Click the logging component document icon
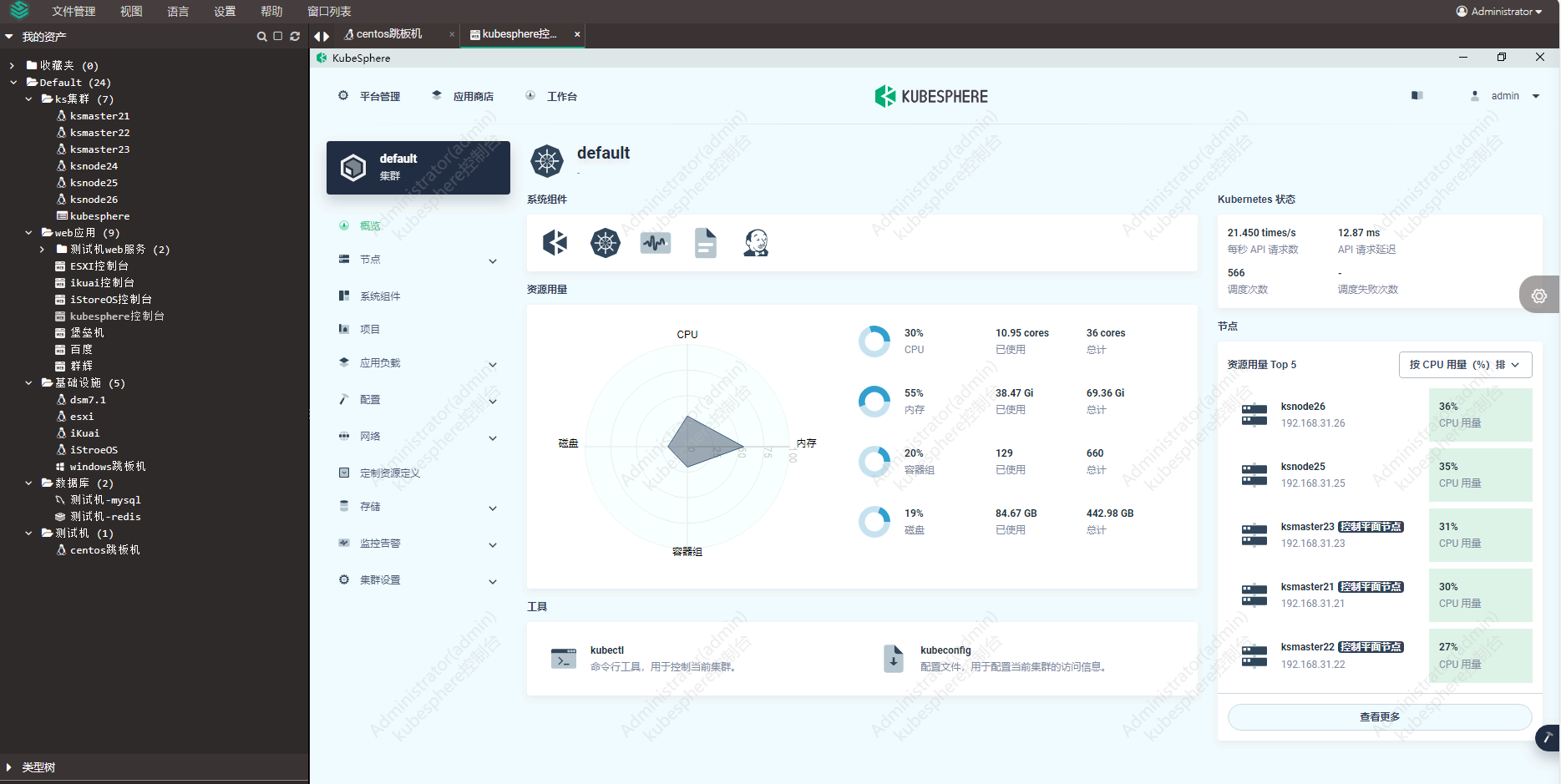This screenshot has width=1561, height=784. [x=706, y=243]
